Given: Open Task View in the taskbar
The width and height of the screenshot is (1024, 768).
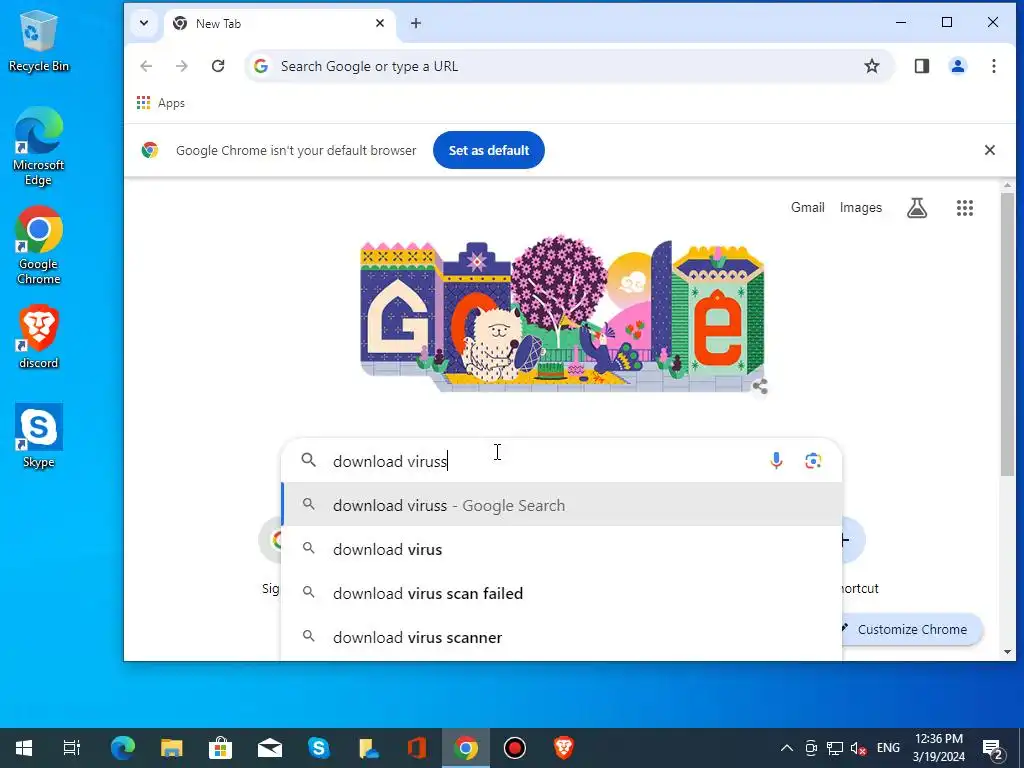Looking at the screenshot, I should click(71, 748).
